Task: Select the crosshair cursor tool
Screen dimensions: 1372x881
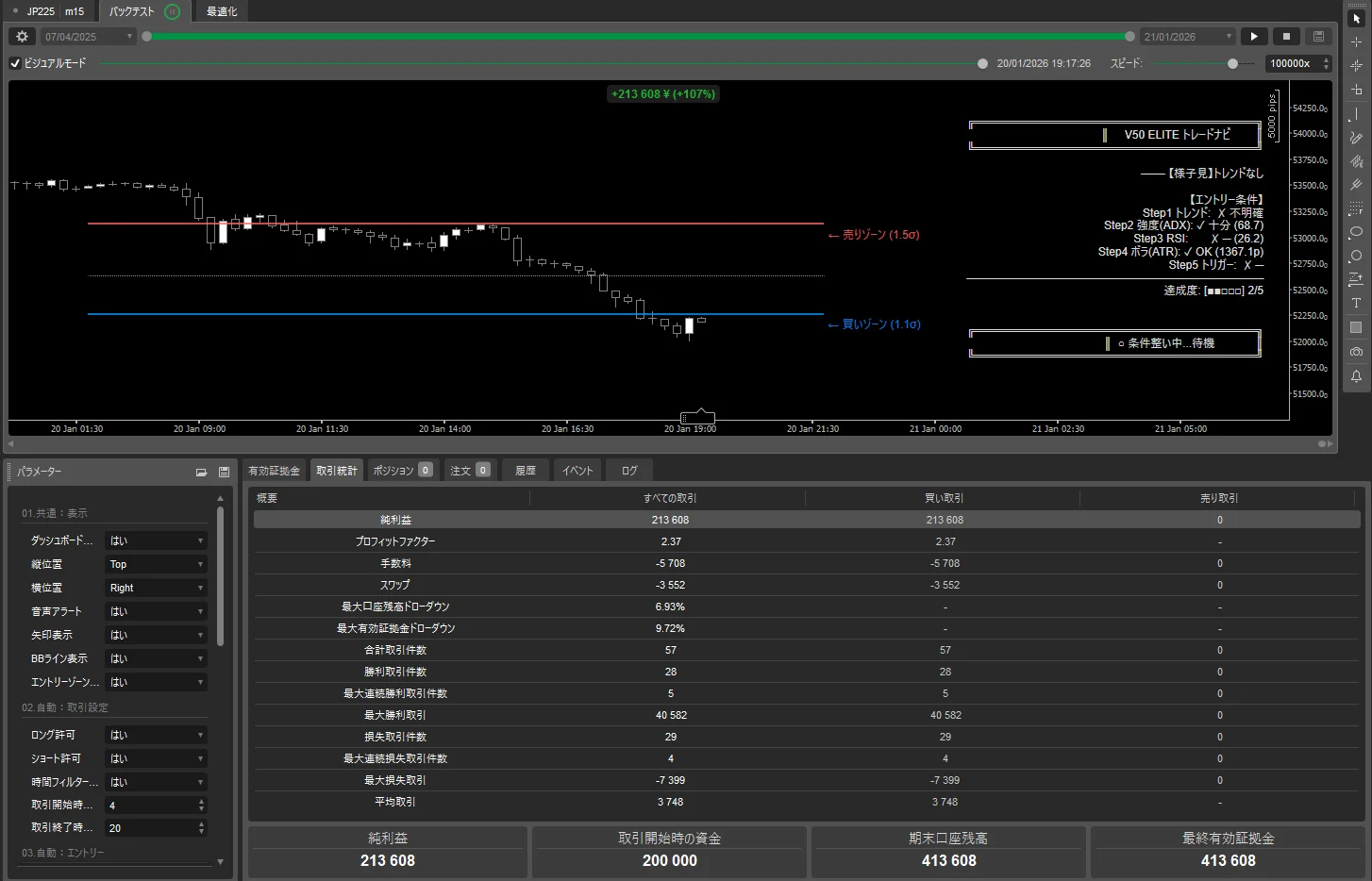Action: click(x=1356, y=42)
